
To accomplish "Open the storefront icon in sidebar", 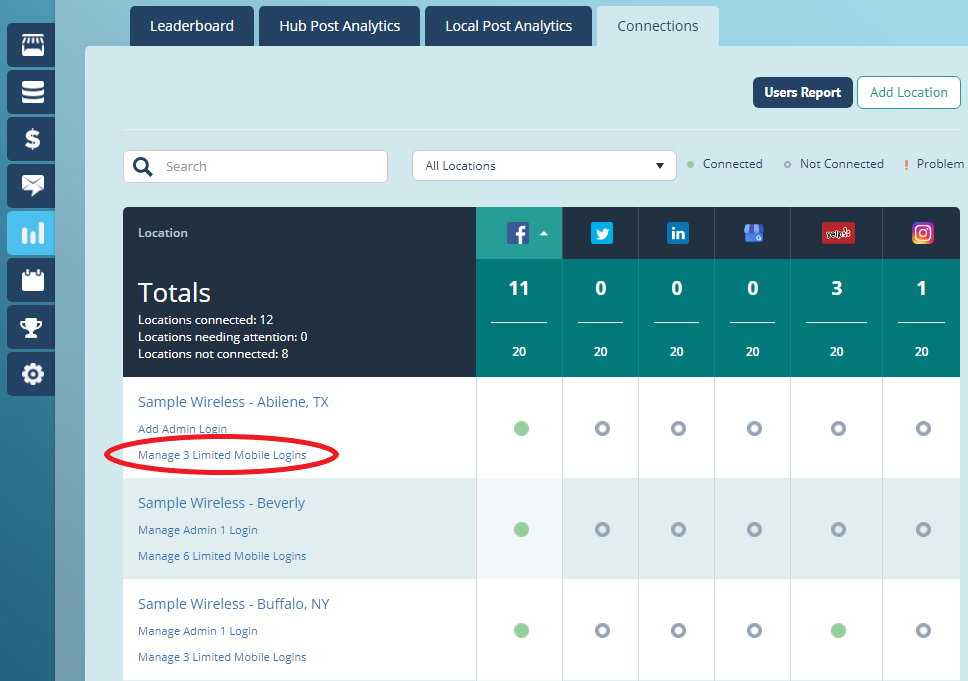I will pyautogui.click(x=32, y=45).
